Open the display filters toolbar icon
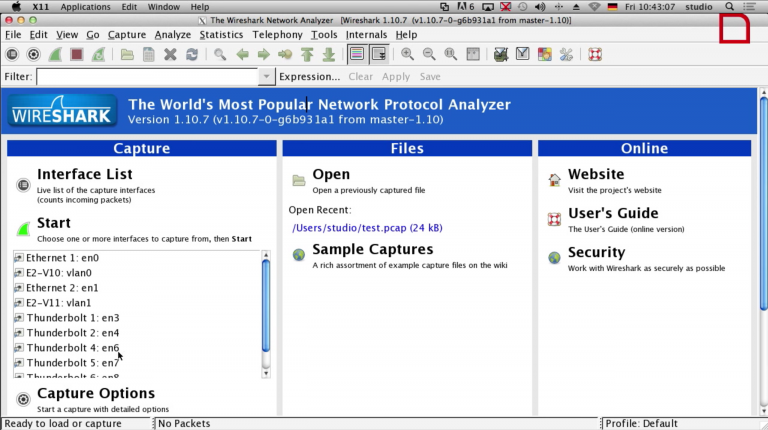768x430 pixels. pyautogui.click(x=523, y=54)
